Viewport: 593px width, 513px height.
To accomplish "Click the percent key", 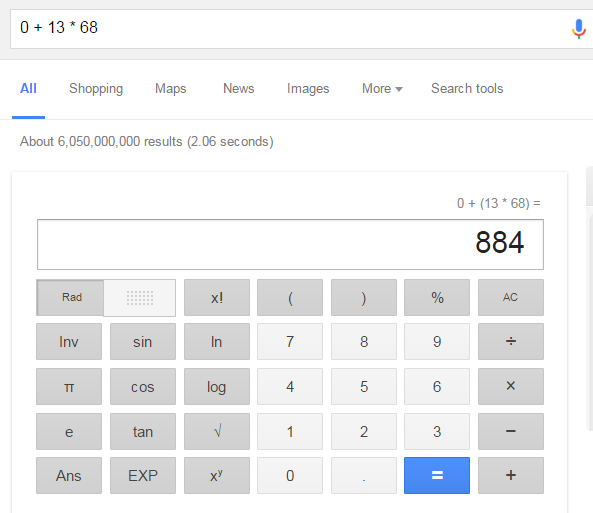I will point(437,298).
